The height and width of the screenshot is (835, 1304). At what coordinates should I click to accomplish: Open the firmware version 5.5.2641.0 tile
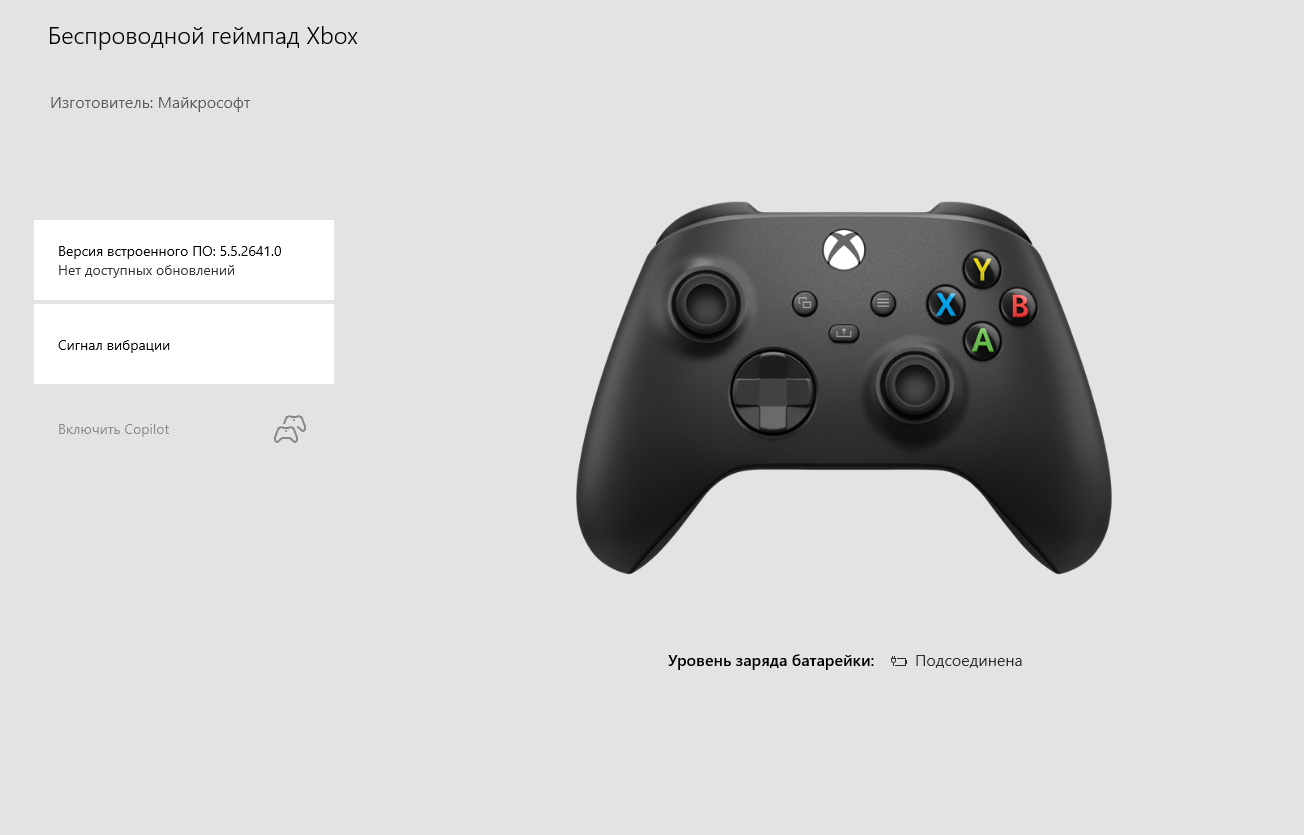coord(184,260)
